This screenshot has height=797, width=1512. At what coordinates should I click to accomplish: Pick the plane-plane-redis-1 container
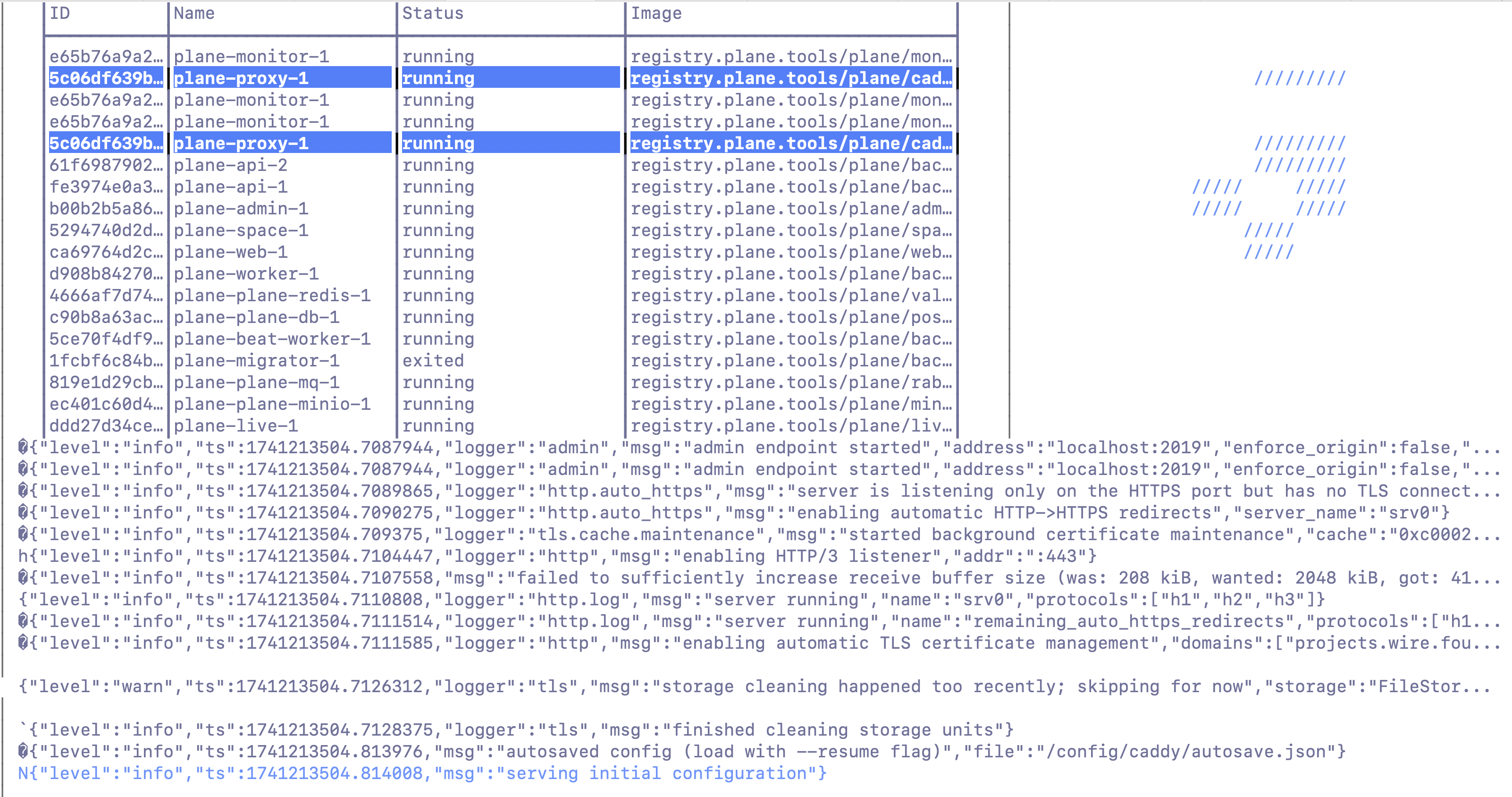272,296
